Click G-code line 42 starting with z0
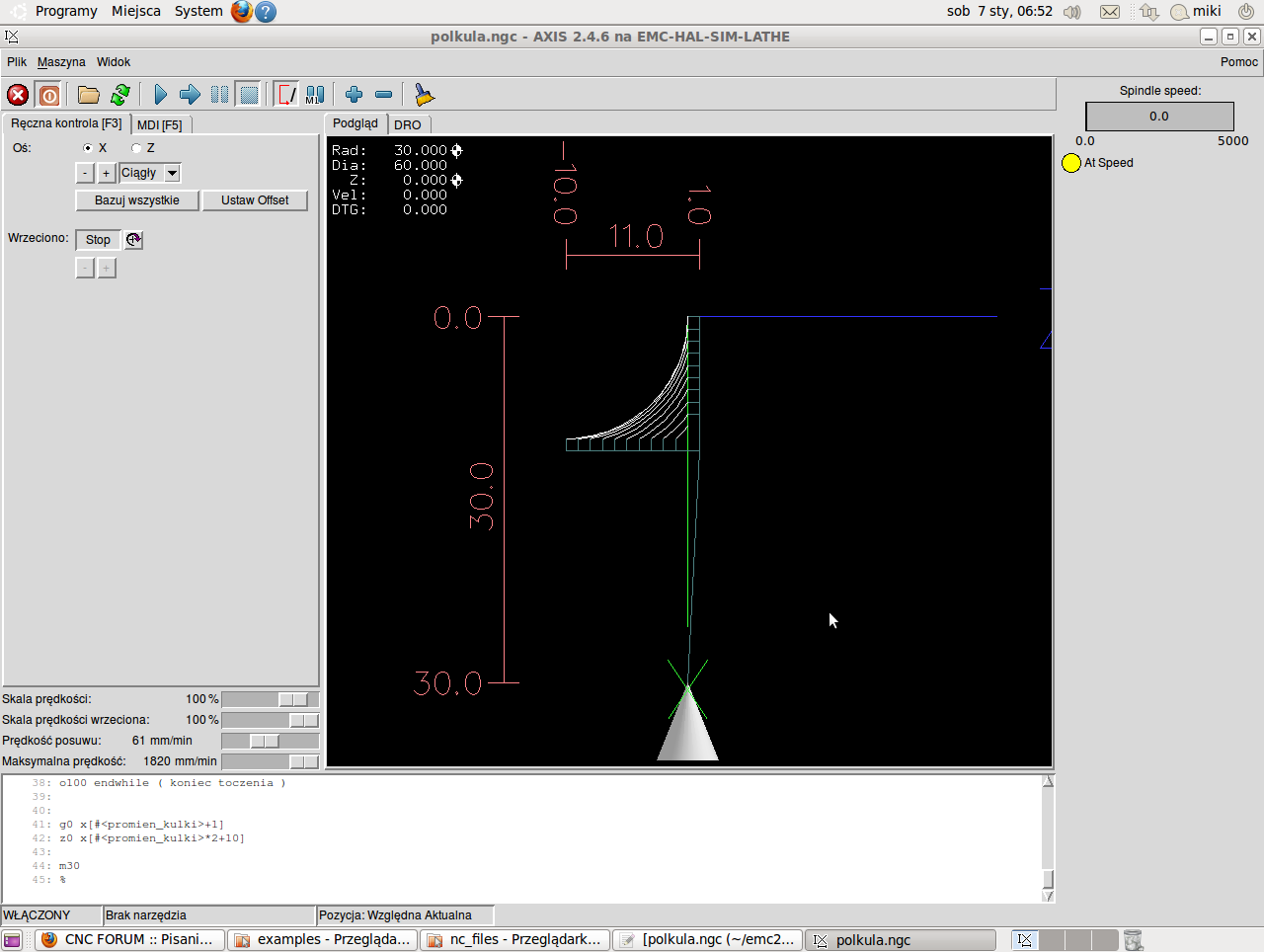The height and width of the screenshot is (952, 1264). (x=151, y=838)
